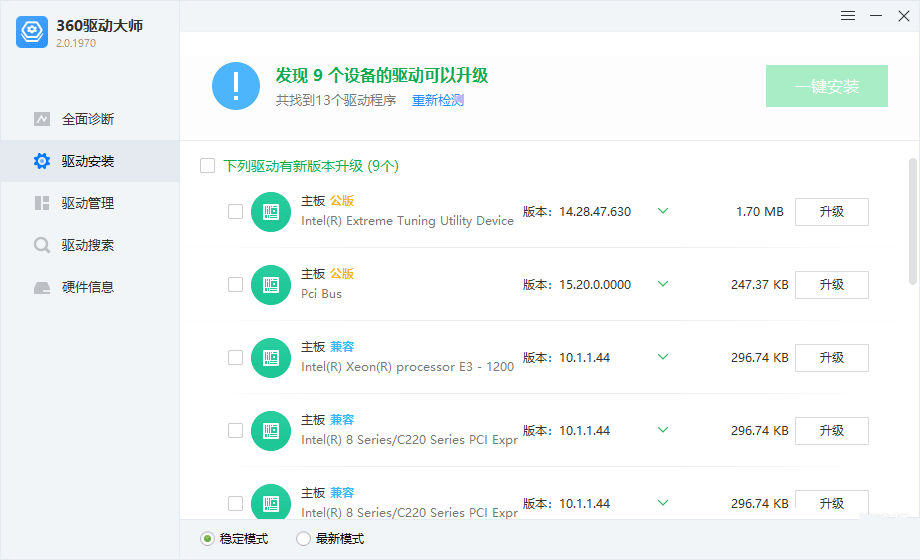Expand version dropdown for Xeon(R) processor row
This screenshot has height=560, width=920.
(x=663, y=357)
